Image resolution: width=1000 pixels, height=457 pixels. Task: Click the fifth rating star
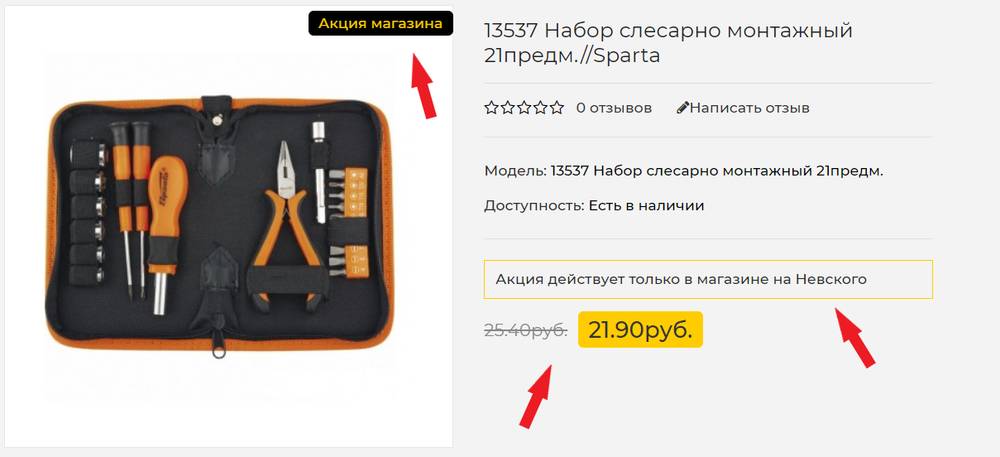[557, 108]
